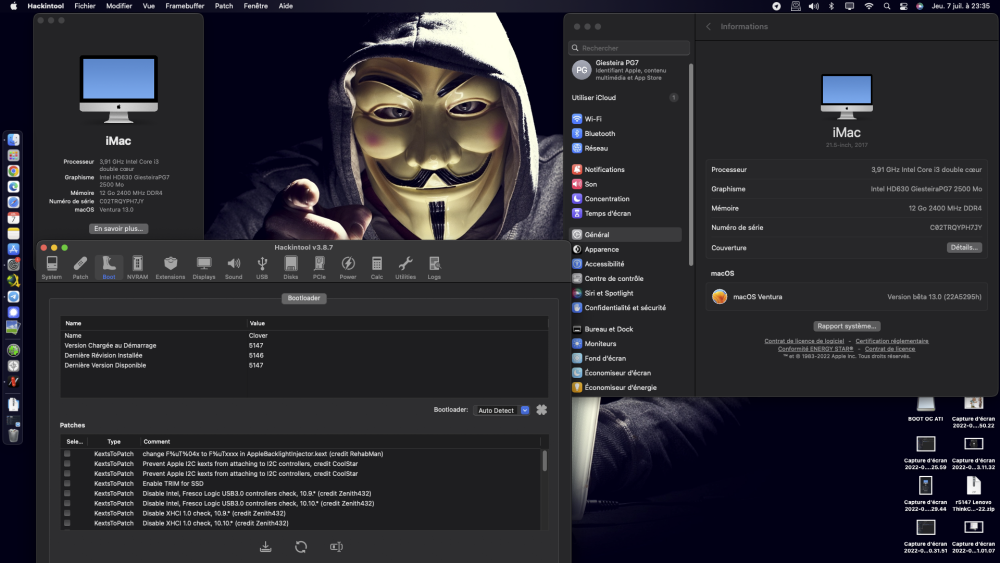The height and width of the screenshot is (563, 1000).
Task: Click the Patches scrollbar
Action: coord(545,460)
